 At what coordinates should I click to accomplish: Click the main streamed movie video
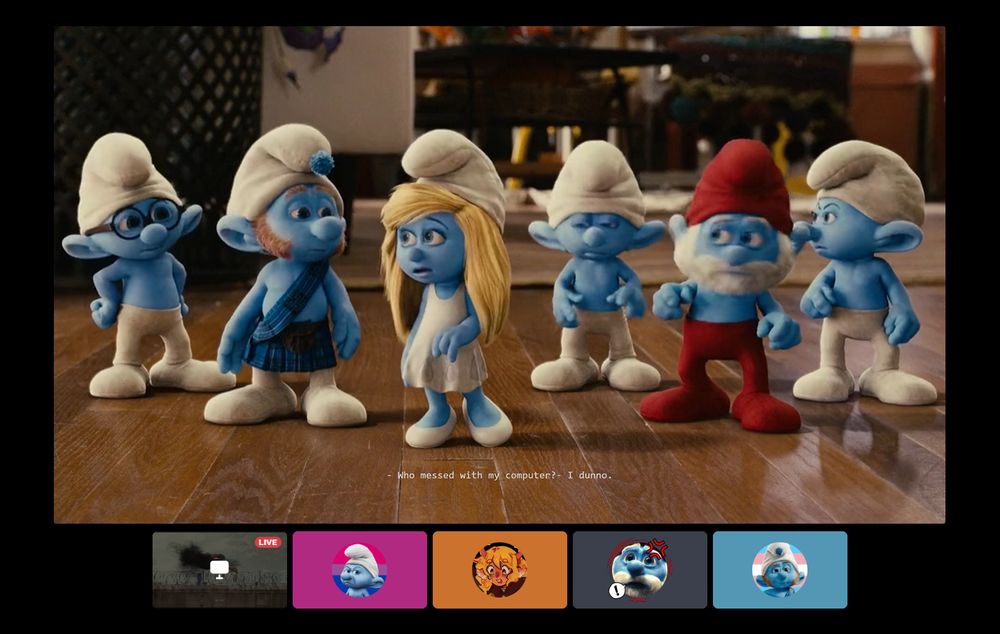click(x=499, y=274)
